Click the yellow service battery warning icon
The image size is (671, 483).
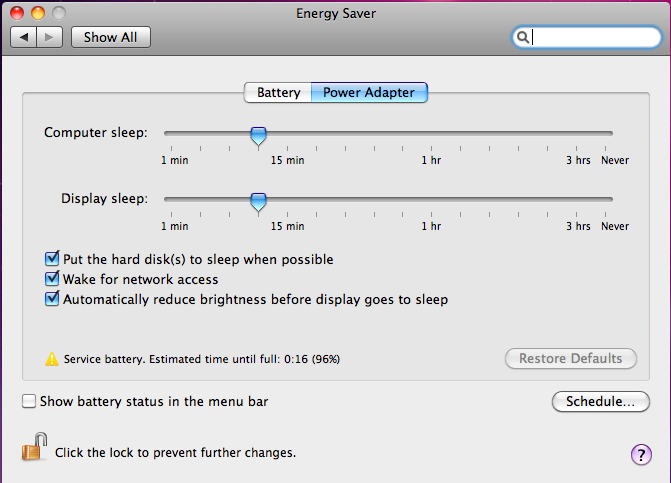pyautogui.click(x=52, y=359)
